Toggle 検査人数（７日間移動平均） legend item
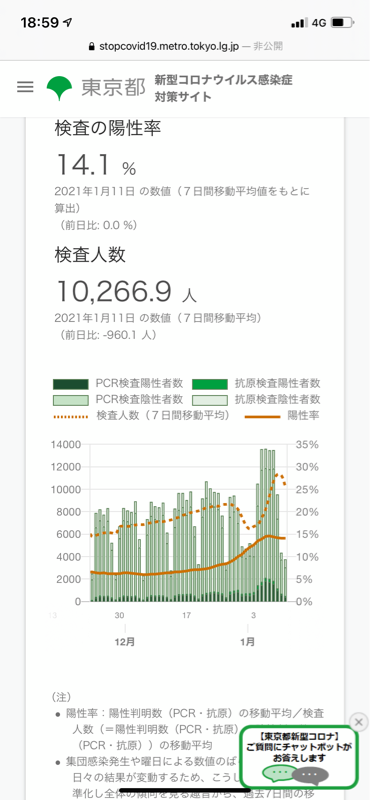Image resolution: width=370 pixels, height=800 pixels. (141, 416)
